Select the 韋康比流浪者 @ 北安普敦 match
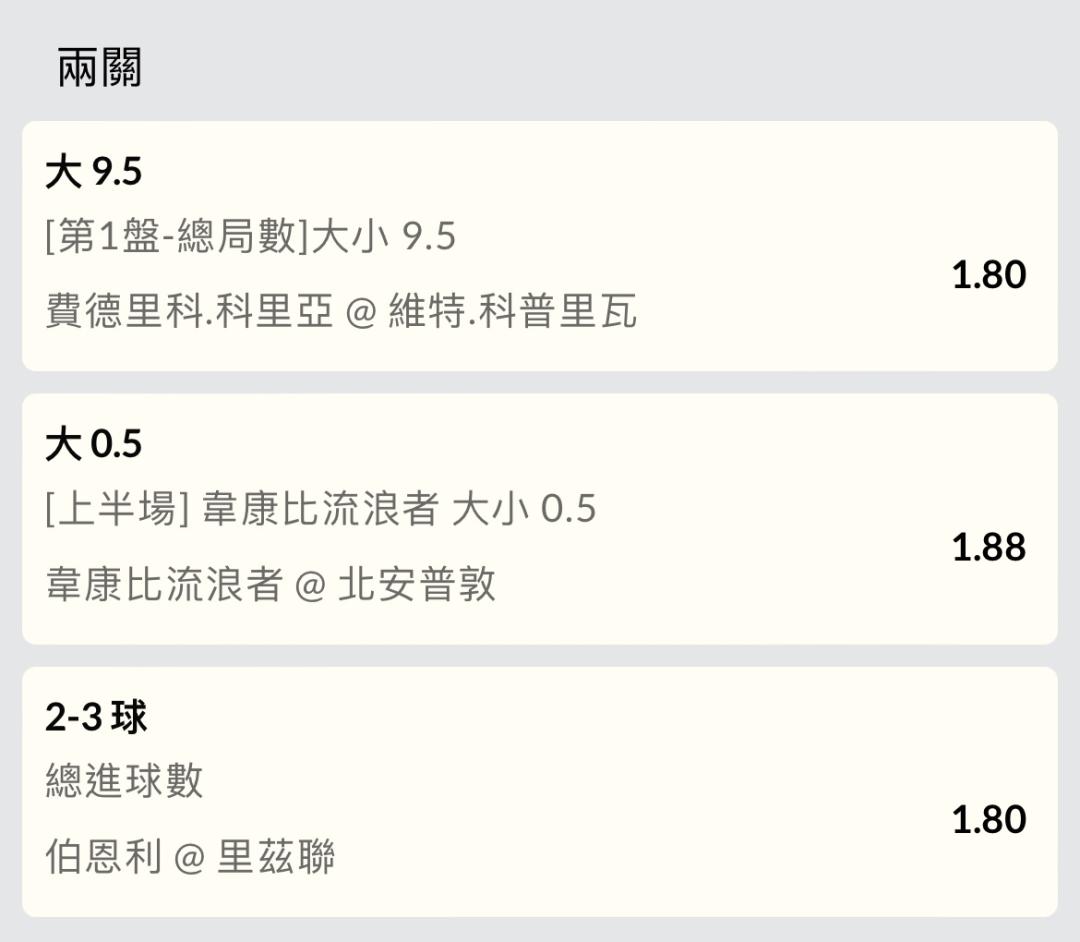Image resolution: width=1080 pixels, height=942 pixels. coord(270,584)
